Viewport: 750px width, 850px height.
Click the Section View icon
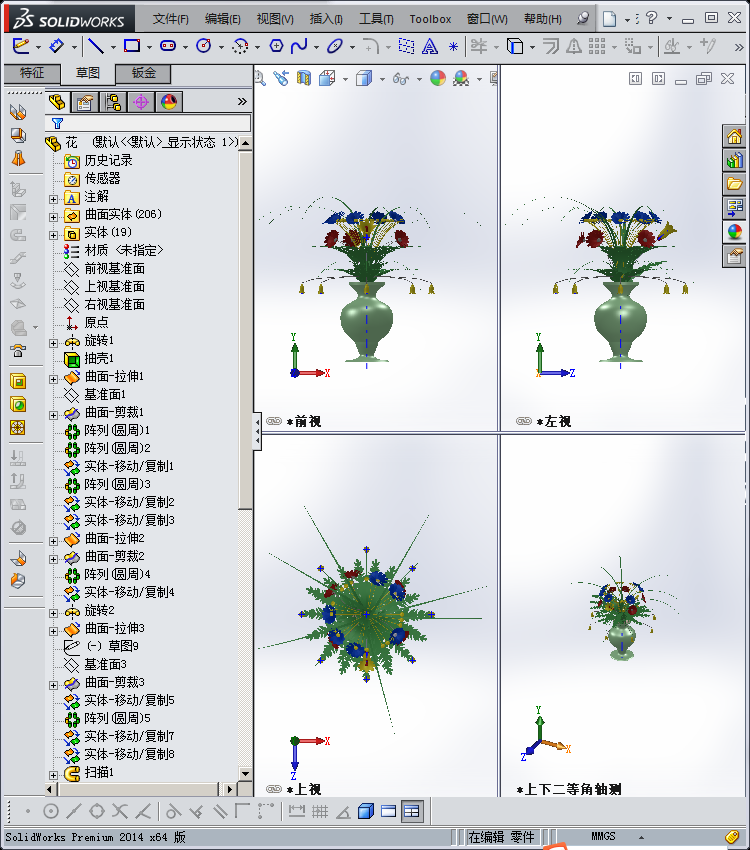coord(304,79)
